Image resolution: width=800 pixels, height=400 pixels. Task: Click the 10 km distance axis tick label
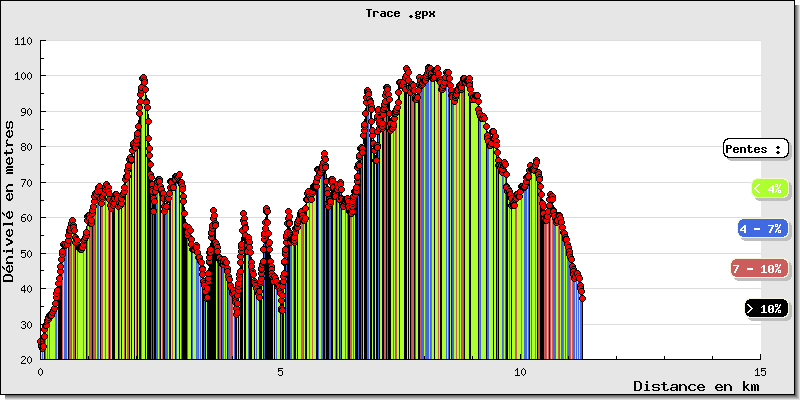click(x=520, y=370)
